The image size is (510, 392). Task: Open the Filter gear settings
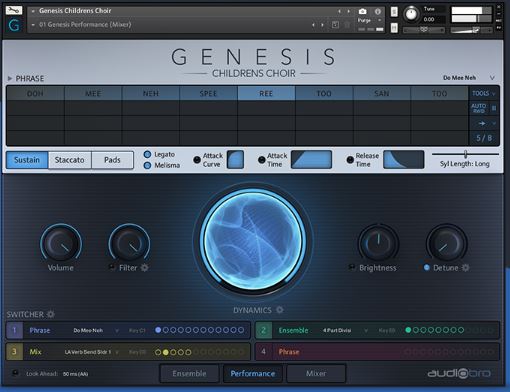click(x=145, y=268)
